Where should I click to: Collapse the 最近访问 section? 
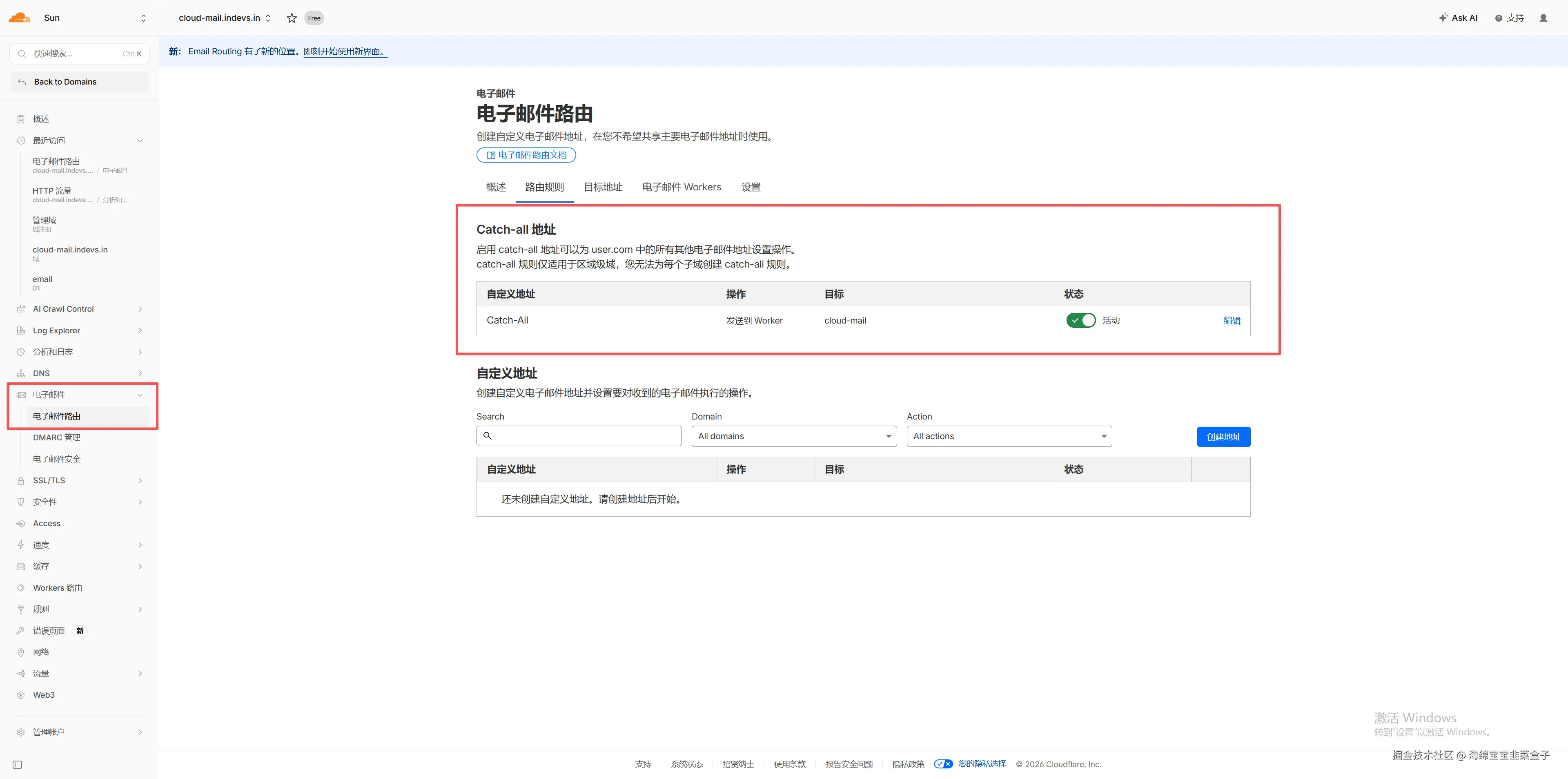[140, 141]
